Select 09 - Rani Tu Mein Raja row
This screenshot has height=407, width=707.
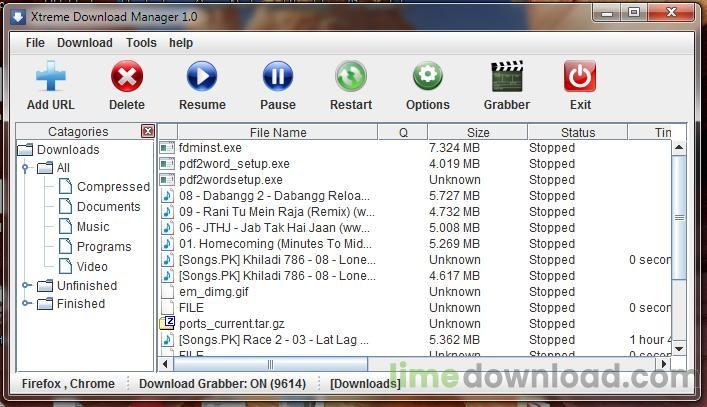coord(414,211)
